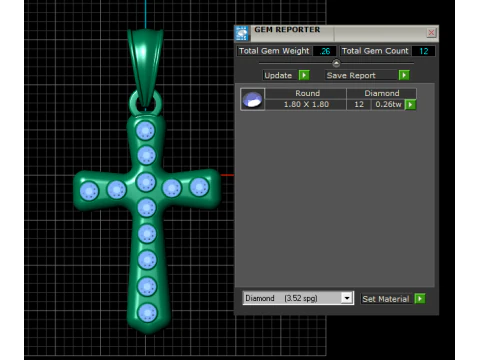This screenshot has width=480, height=360.
Task: Collapse the panel with the round arrow handle
Action: click(336, 63)
